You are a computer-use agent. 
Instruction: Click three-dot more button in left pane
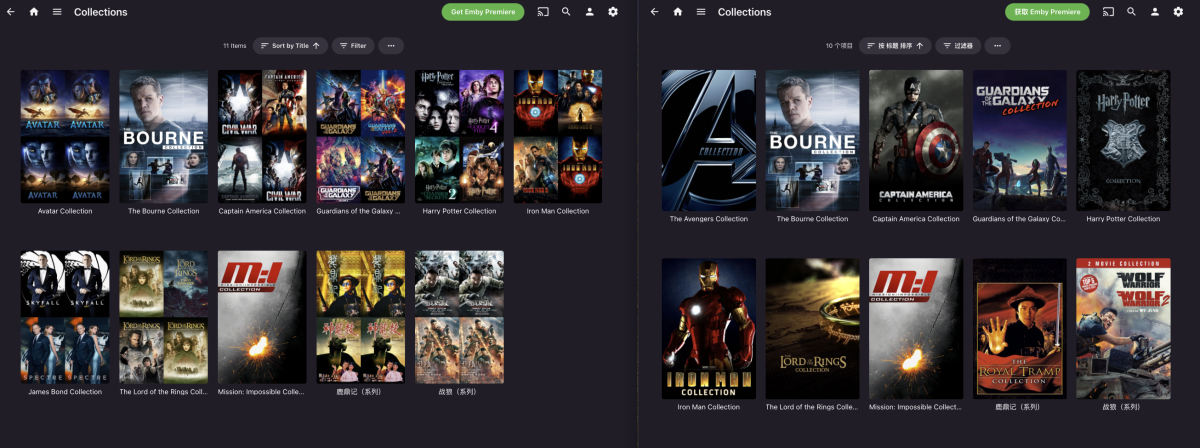pyautogui.click(x=391, y=46)
